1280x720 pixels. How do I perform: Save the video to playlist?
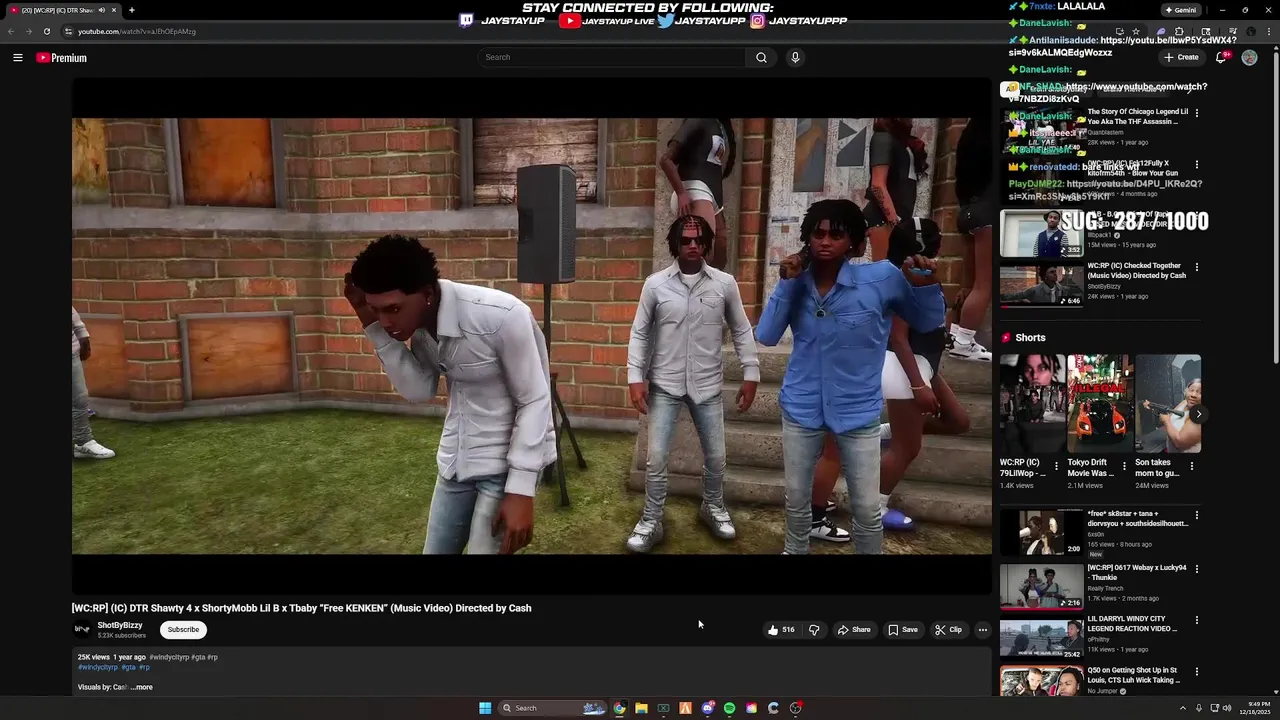coord(903,630)
